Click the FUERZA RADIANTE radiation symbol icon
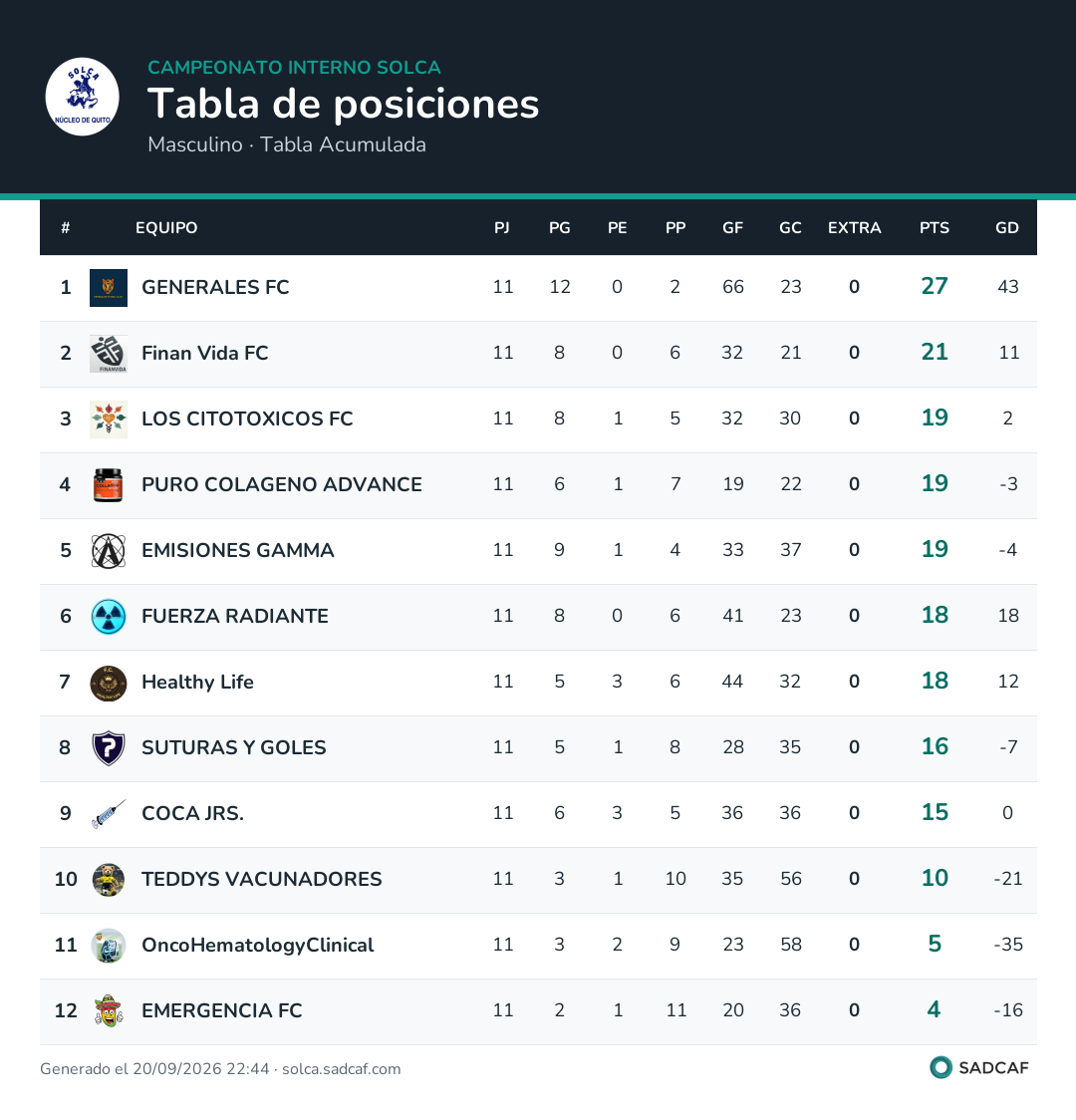1076x1120 pixels. coord(109,617)
